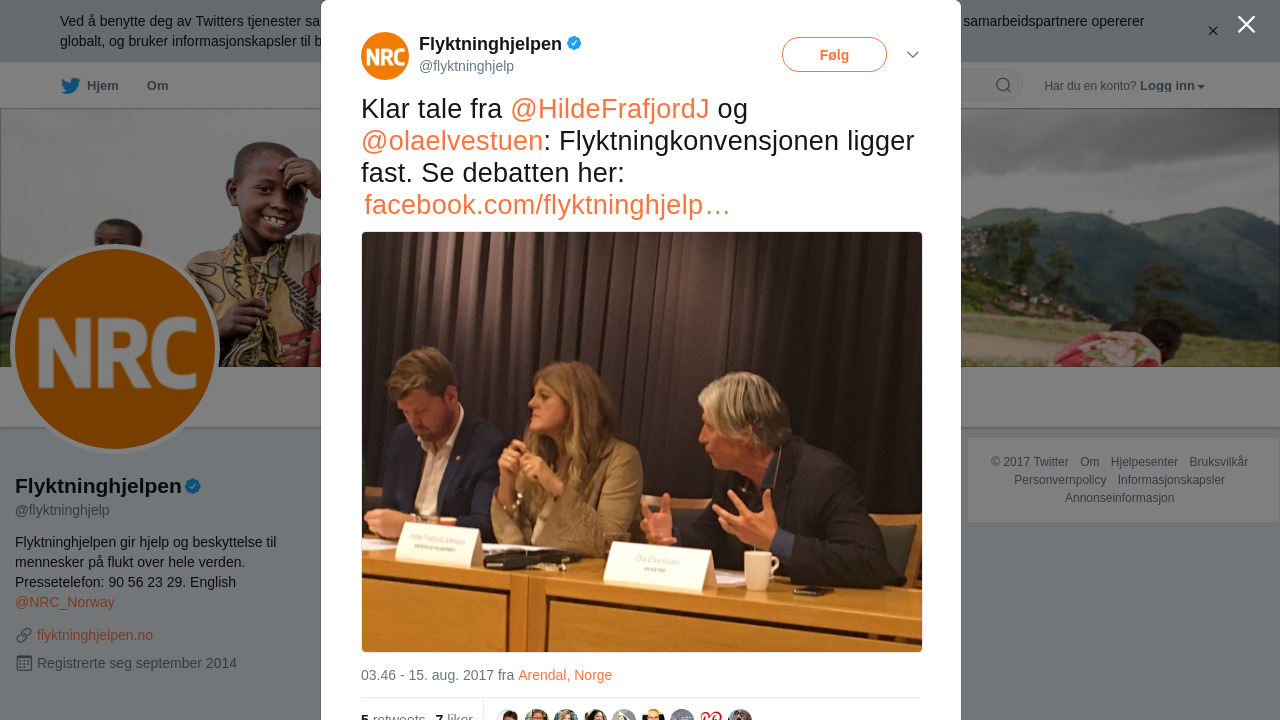Open the debate photo in the tweet

(x=642, y=442)
